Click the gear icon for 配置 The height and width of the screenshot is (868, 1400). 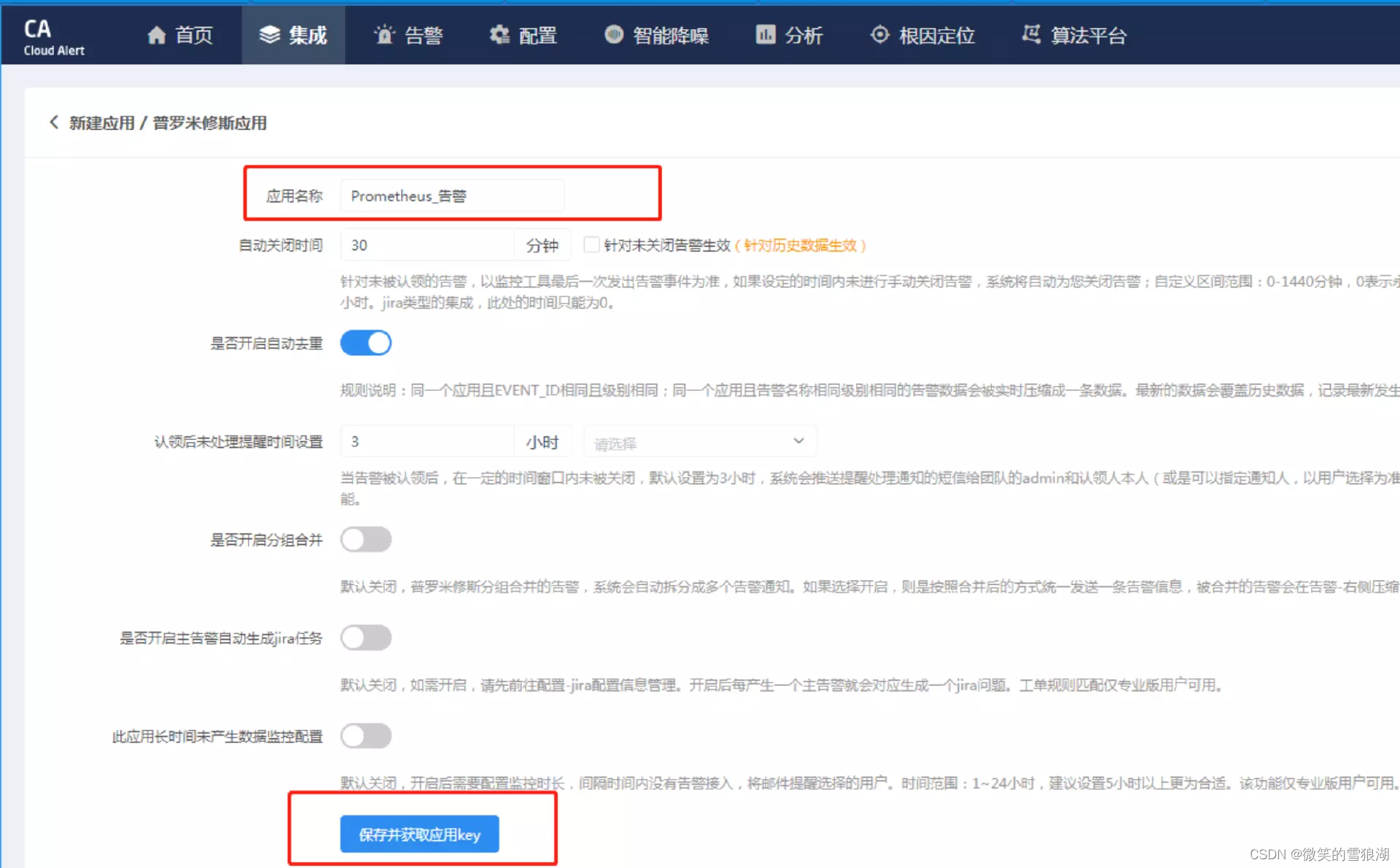pyautogui.click(x=499, y=35)
